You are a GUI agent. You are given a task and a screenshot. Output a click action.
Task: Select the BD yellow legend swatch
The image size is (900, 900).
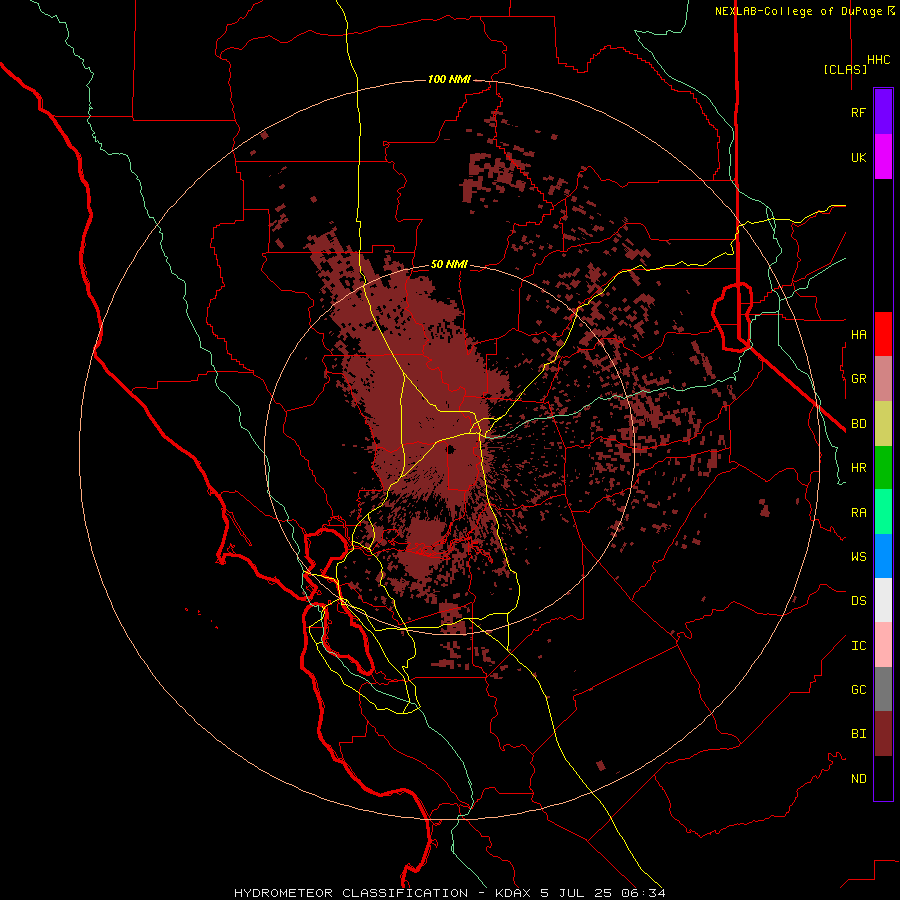(883, 423)
